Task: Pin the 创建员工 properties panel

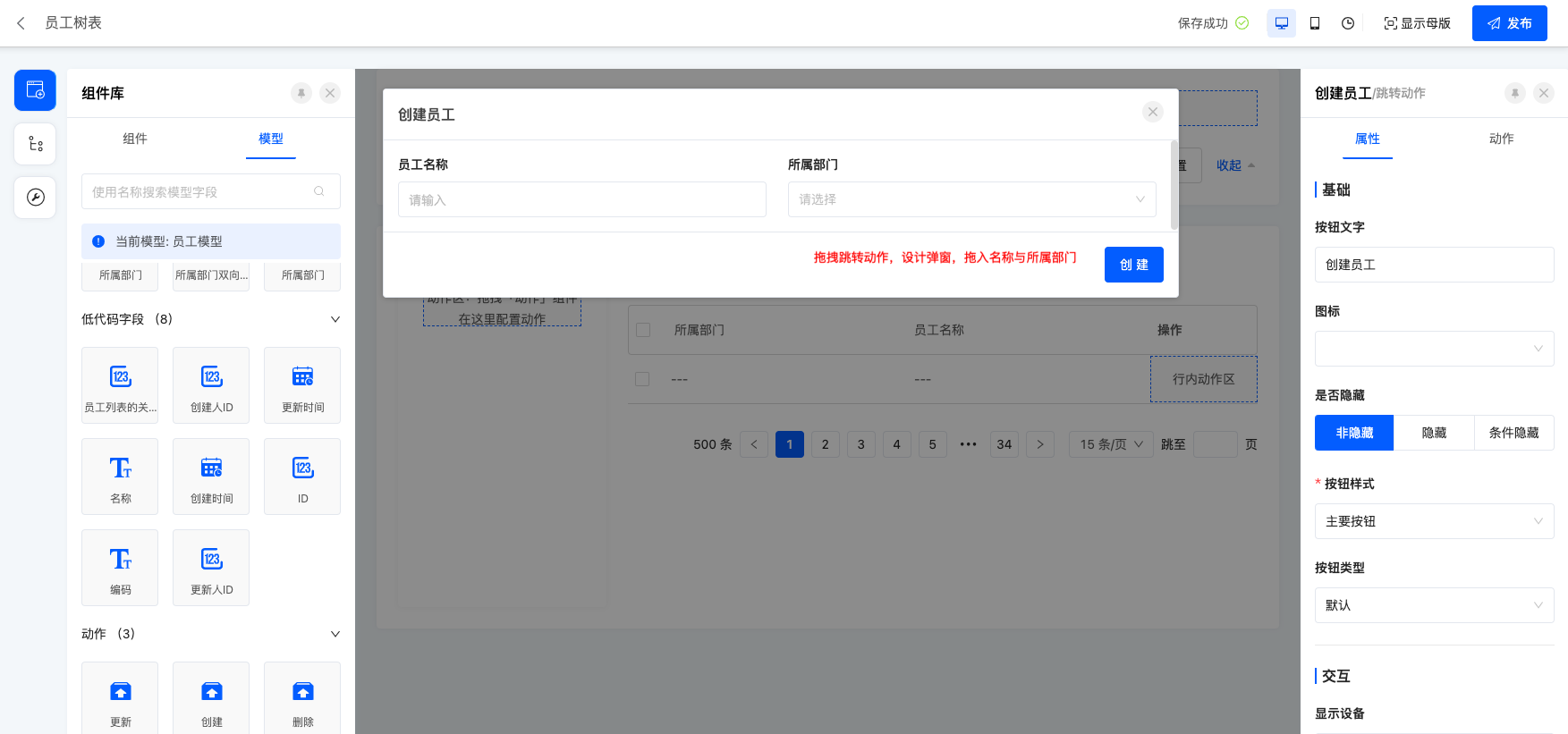Action: [x=1515, y=93]
